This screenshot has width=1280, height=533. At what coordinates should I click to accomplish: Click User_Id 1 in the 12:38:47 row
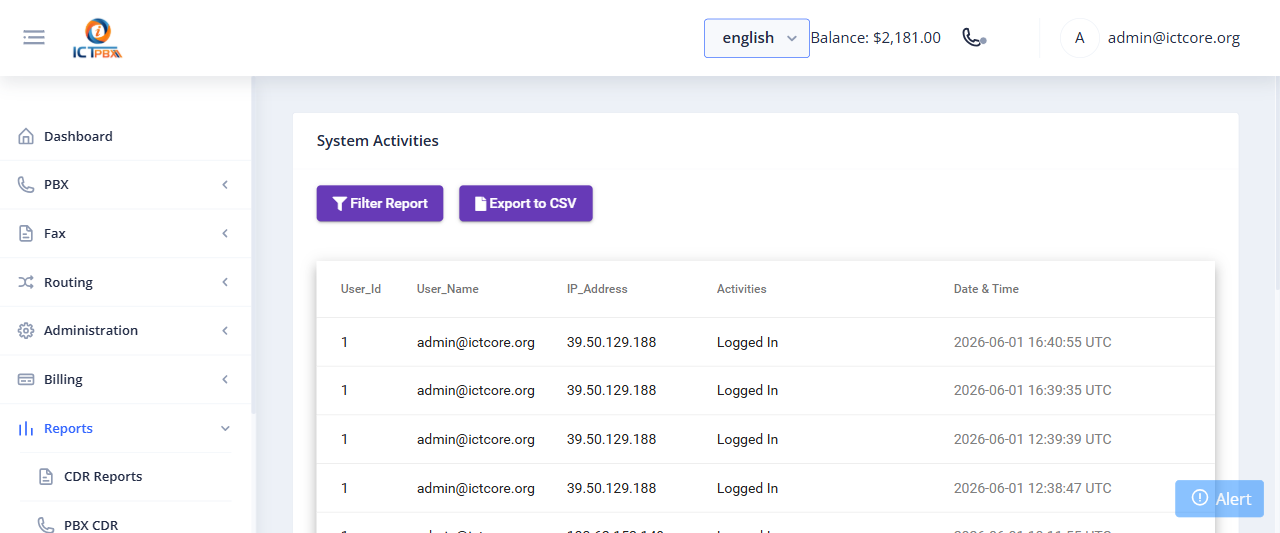tap(345, 488)
